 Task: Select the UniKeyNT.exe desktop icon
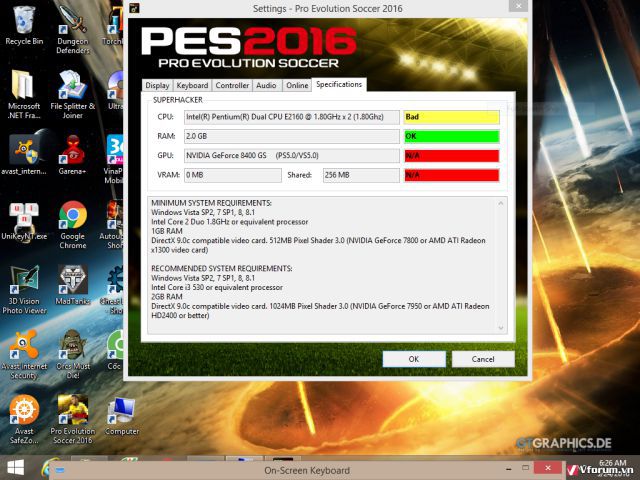(24, 220)
